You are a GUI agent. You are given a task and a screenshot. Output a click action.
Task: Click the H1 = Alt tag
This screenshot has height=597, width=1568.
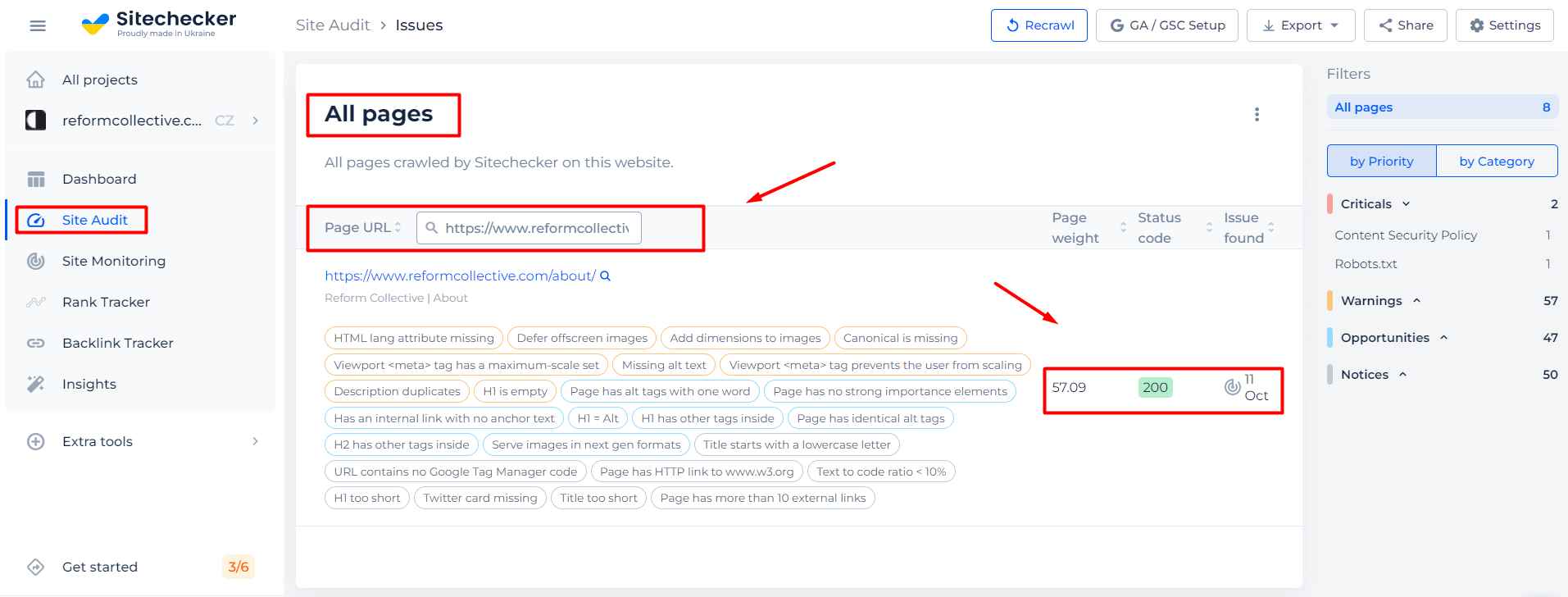(598, 418)
